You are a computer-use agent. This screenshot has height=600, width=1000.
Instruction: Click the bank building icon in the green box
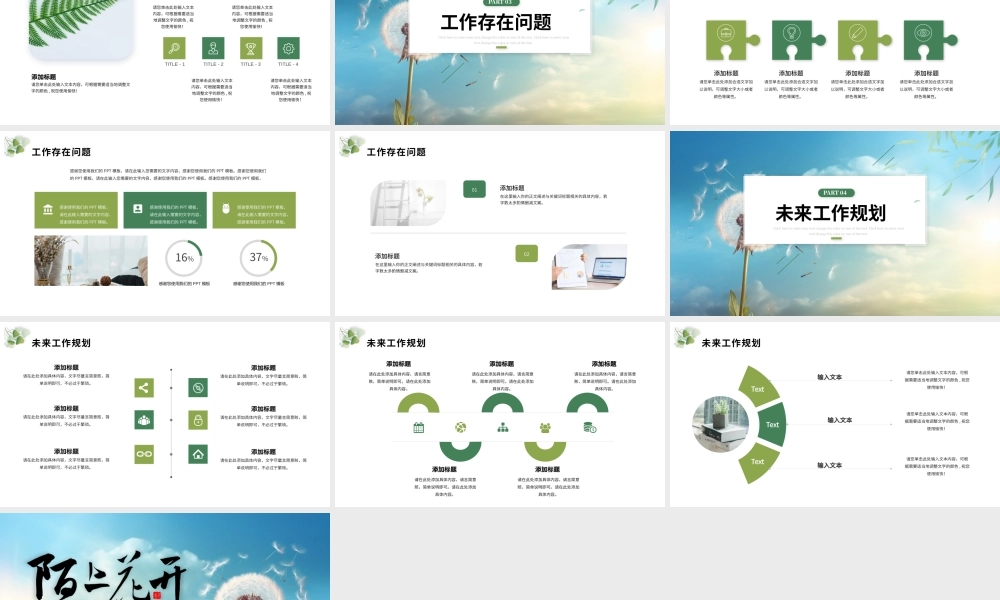point(48,209)
